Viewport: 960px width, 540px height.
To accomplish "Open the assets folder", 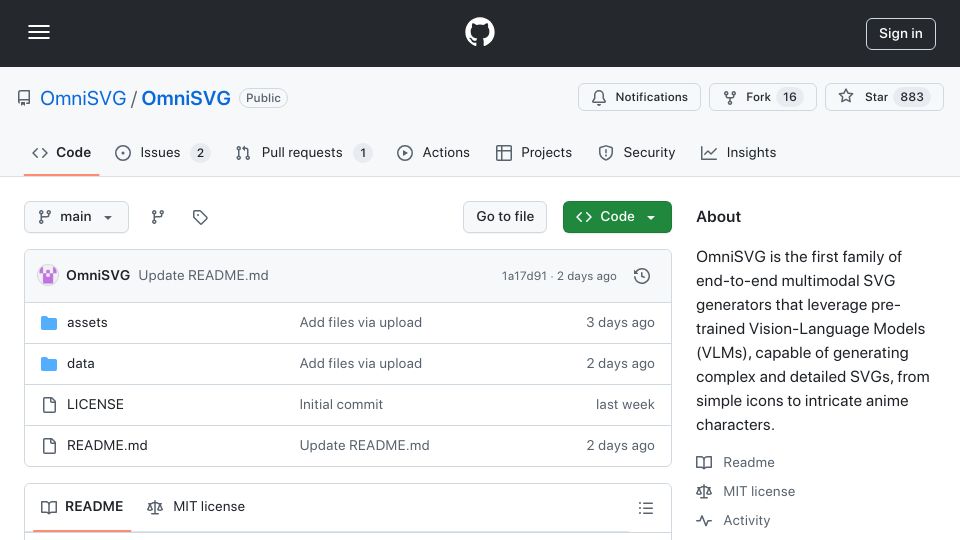I will (87, 323).
